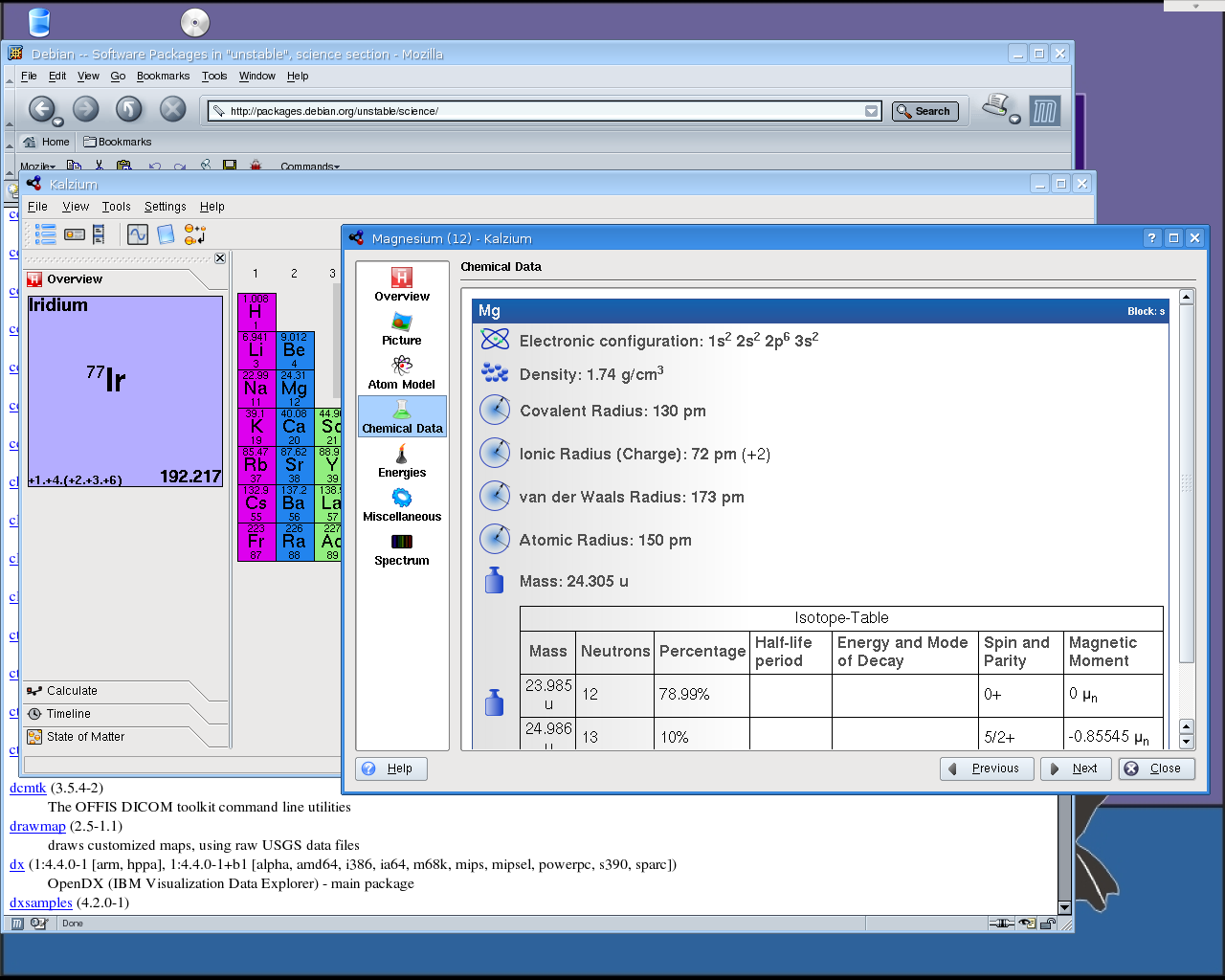Click Kalzium legend list toolbar icon
The height and width of the screenshot is (980, 1225).
45,234
